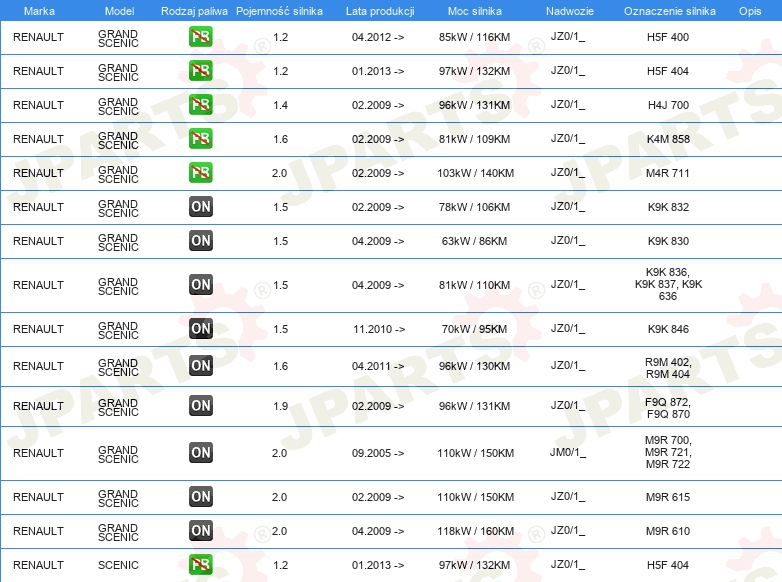Click production date 04.2011 ->
782x582 pixels.
point(378,366)
